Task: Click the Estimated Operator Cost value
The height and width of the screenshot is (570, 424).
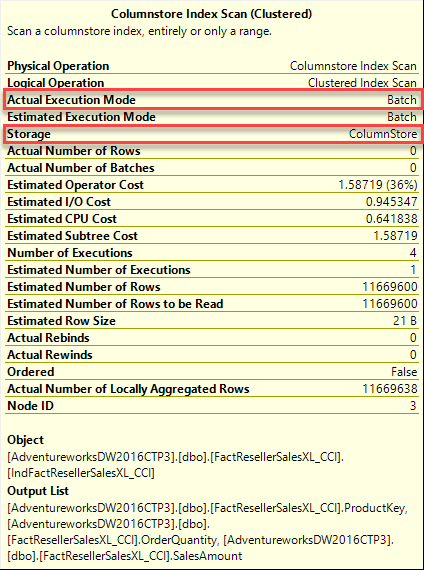Action: (x=378, y=185)
